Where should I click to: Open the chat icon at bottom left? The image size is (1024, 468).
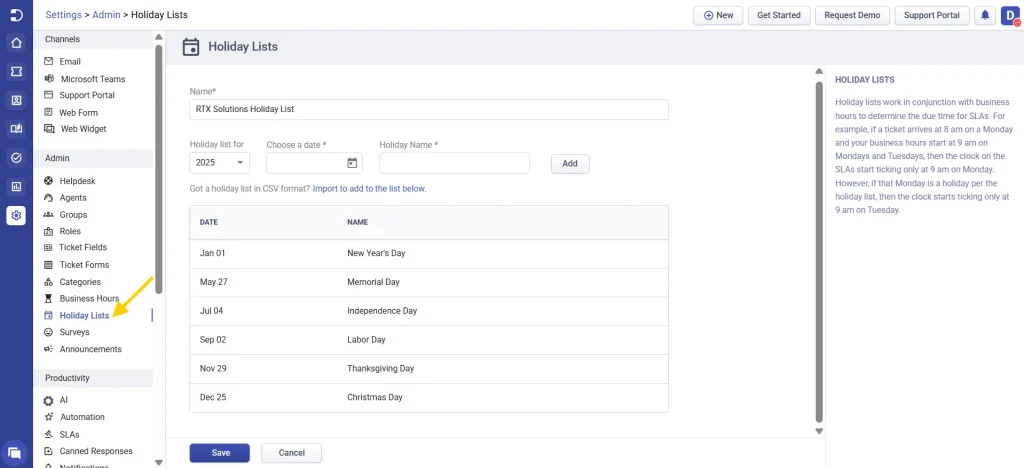point(15,453)
